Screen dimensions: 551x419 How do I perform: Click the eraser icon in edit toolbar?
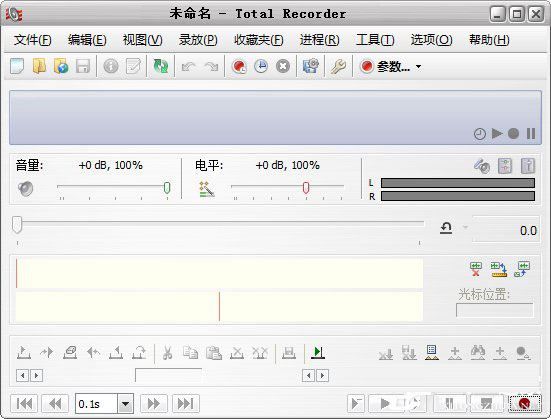[x=70, y=353]
